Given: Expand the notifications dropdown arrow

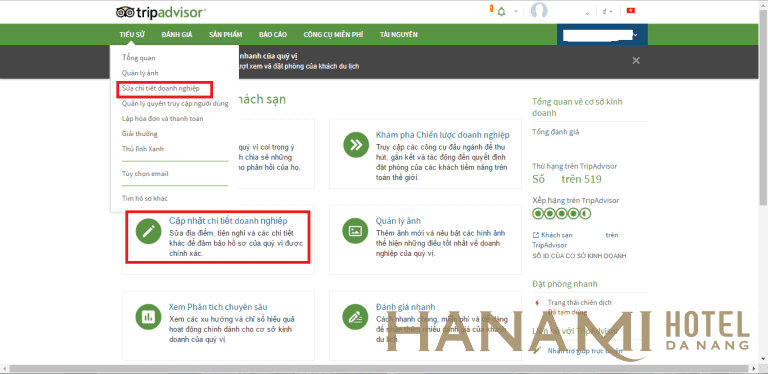Looking at the screenshot, I should (x=516, y=12).
